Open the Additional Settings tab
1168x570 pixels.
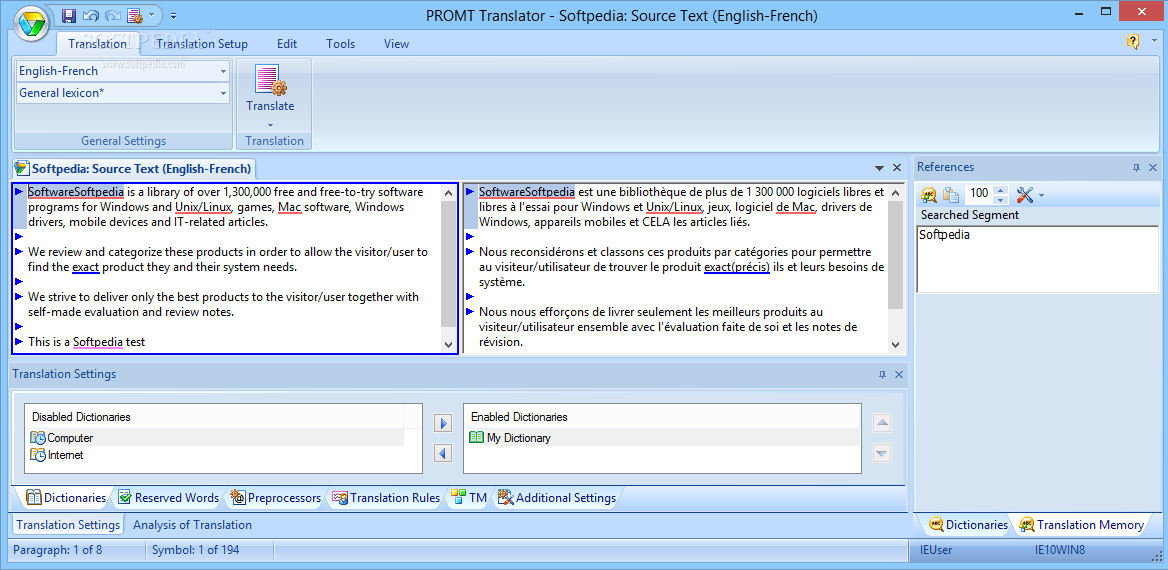[557, 497]
